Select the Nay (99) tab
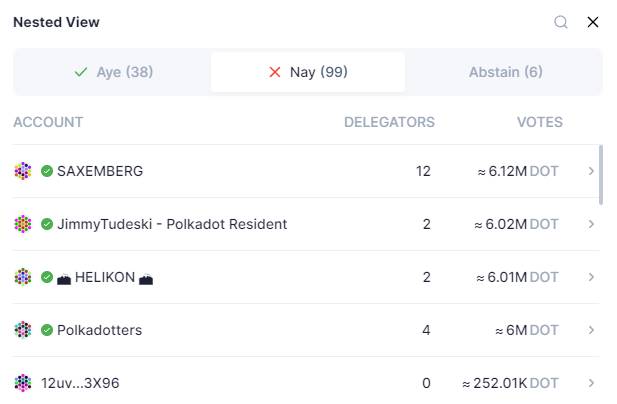The height and width of the screenshot is (404, 617). pyautogui.click(x=308, y=72)
